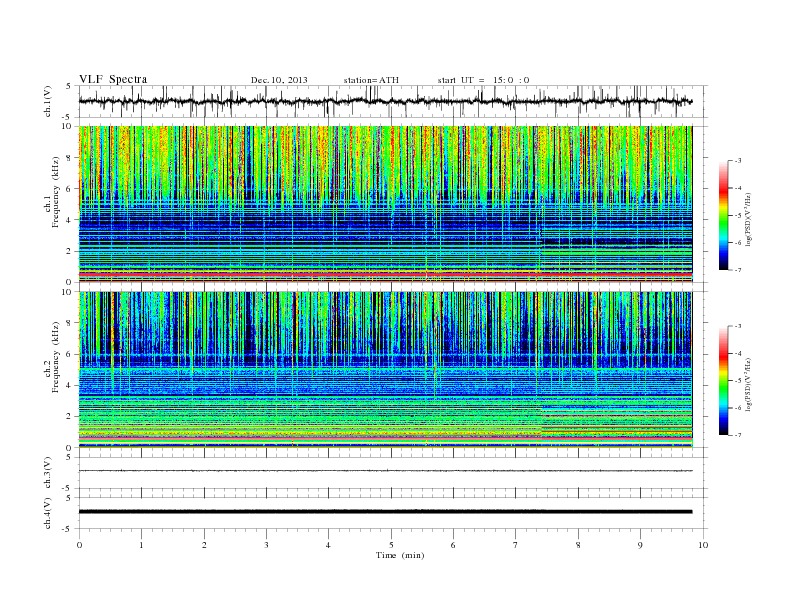The width and height of the screenshot is (792, 612).
Task: Click the "ch.3(V)" axis label
Action: tap(48, 473)
